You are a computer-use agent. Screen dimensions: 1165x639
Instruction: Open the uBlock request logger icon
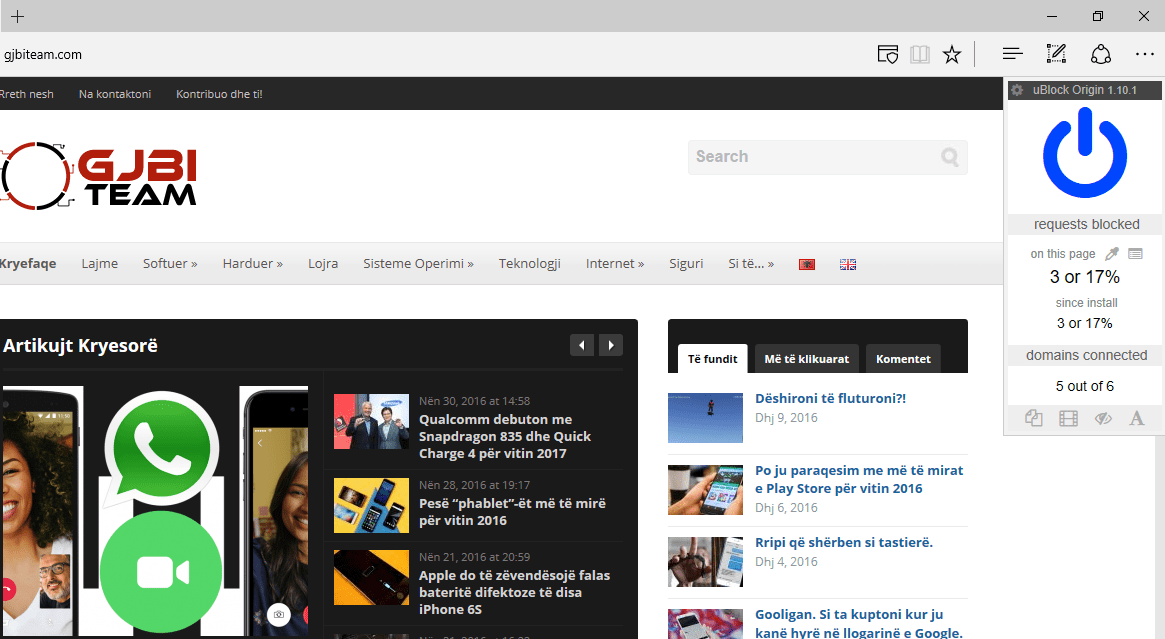[1135, 254]
